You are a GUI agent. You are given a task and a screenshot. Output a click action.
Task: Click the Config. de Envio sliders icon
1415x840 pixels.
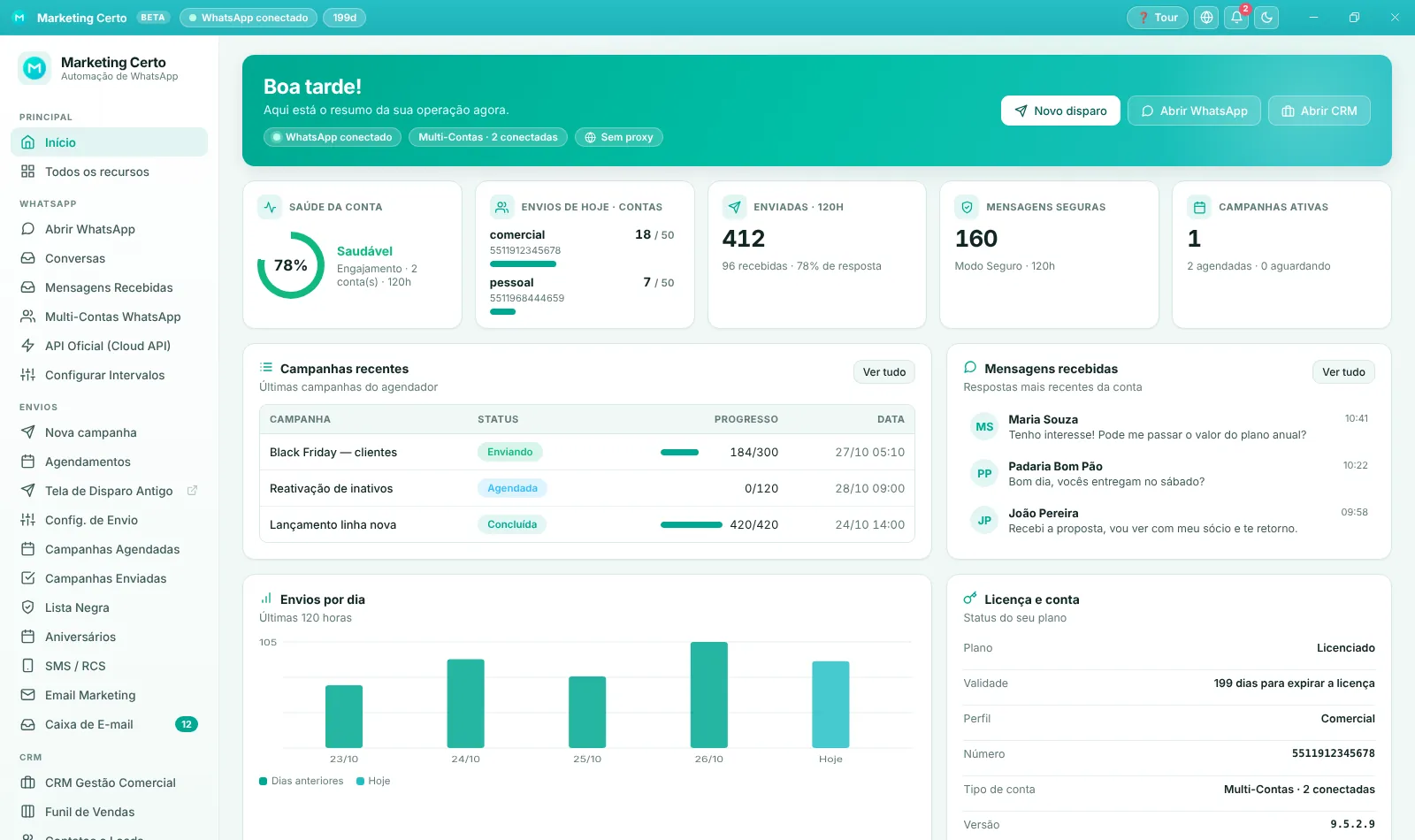tap(28, 520)
